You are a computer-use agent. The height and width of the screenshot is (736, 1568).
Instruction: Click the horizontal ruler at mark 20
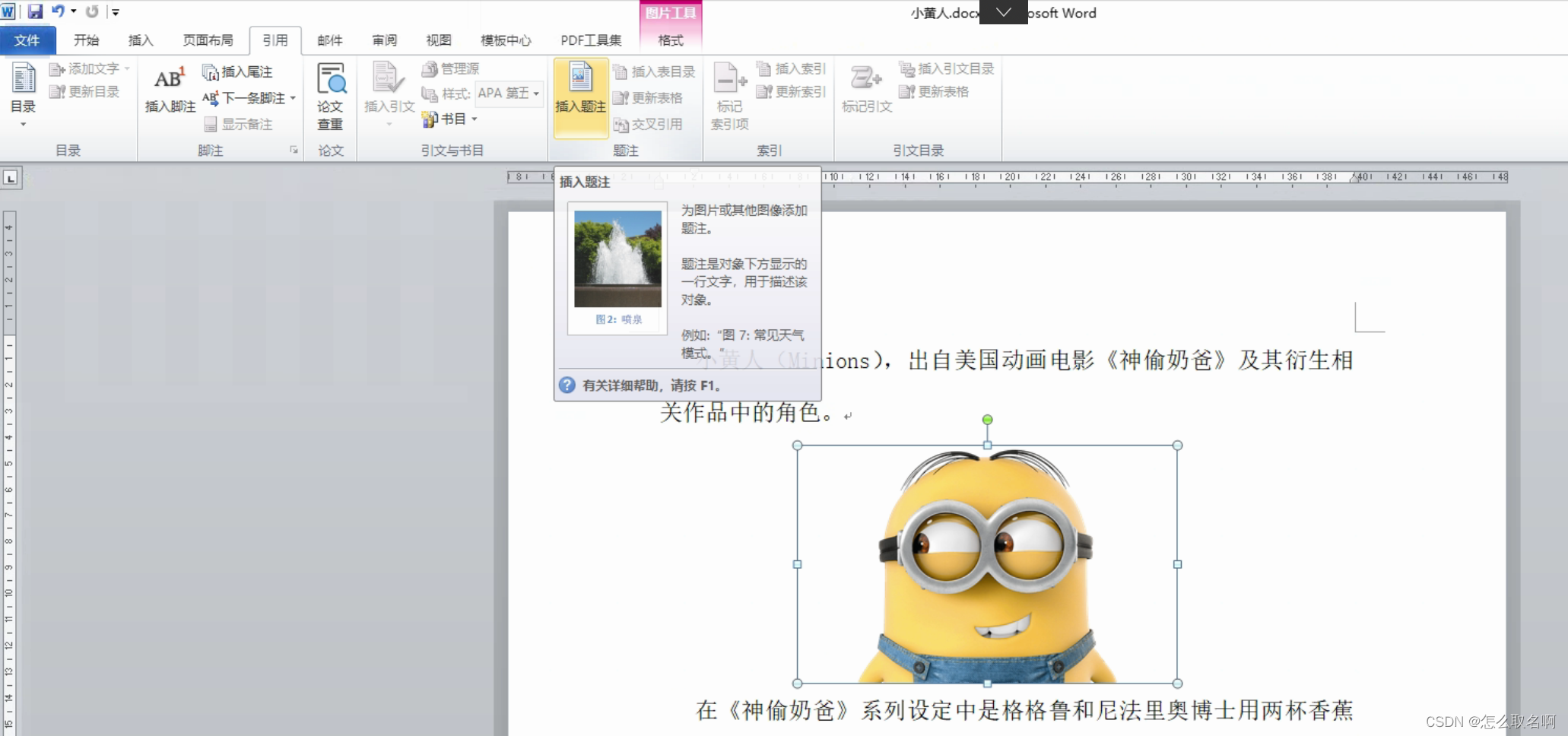coord(1011,177)
